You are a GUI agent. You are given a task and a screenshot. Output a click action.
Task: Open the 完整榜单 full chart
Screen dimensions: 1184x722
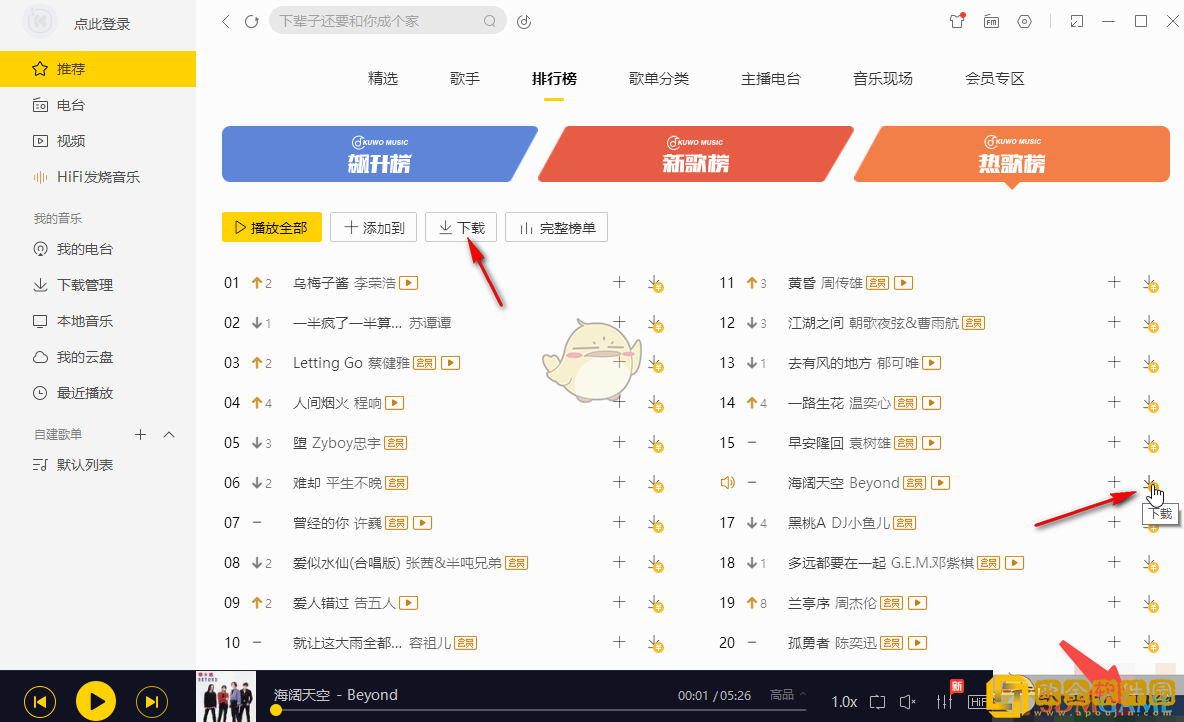pyautogui.click(x=557, y=227)
